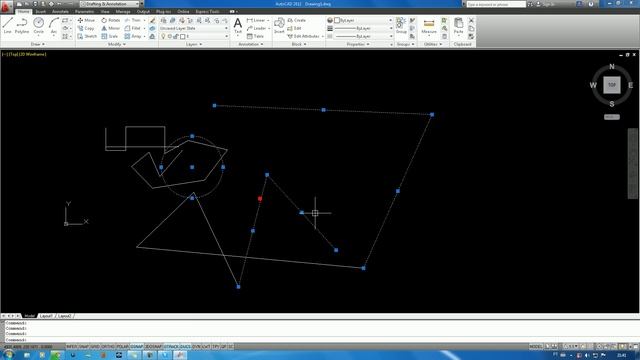
Task: Toggle GRID display in status bar
Action: (x=95, y=347)
